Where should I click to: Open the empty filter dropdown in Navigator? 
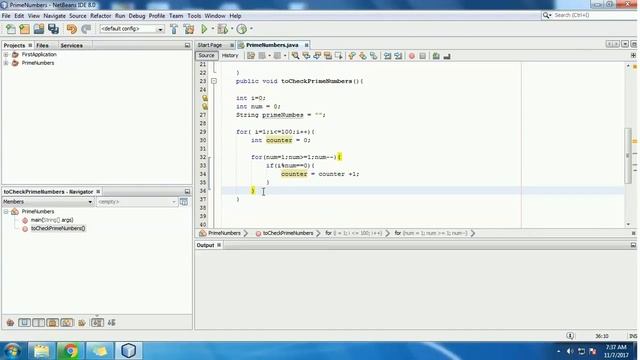[137, 202]
